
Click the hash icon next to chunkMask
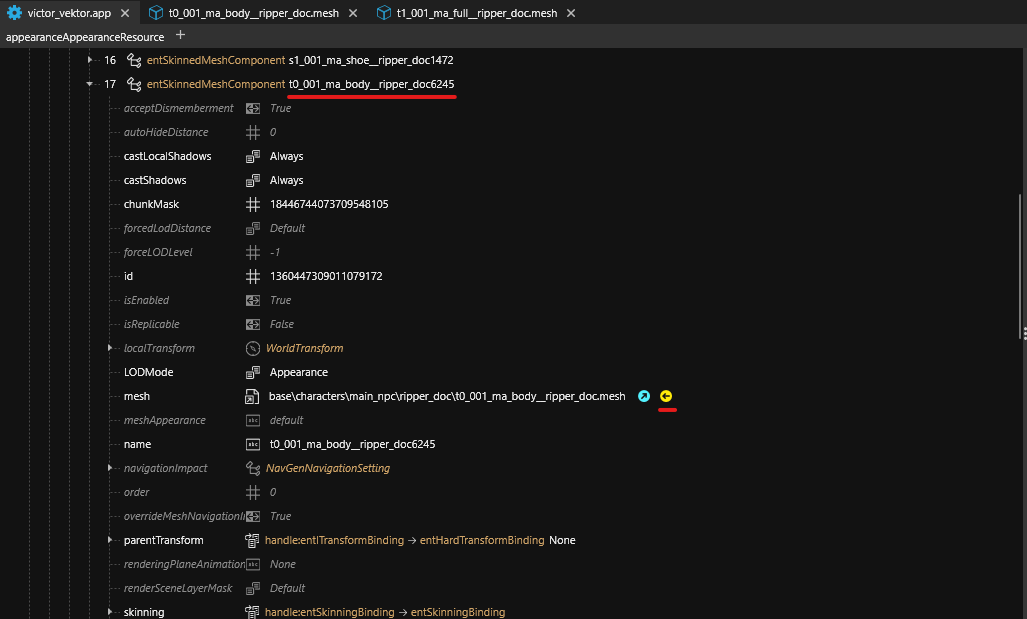click(x=253, y=204)
